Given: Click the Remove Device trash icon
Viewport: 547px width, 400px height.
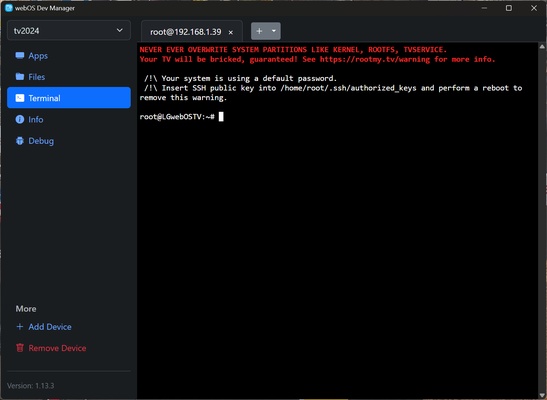Looking at the screenshot, I should pyautogui.click(x=20, y=348).
